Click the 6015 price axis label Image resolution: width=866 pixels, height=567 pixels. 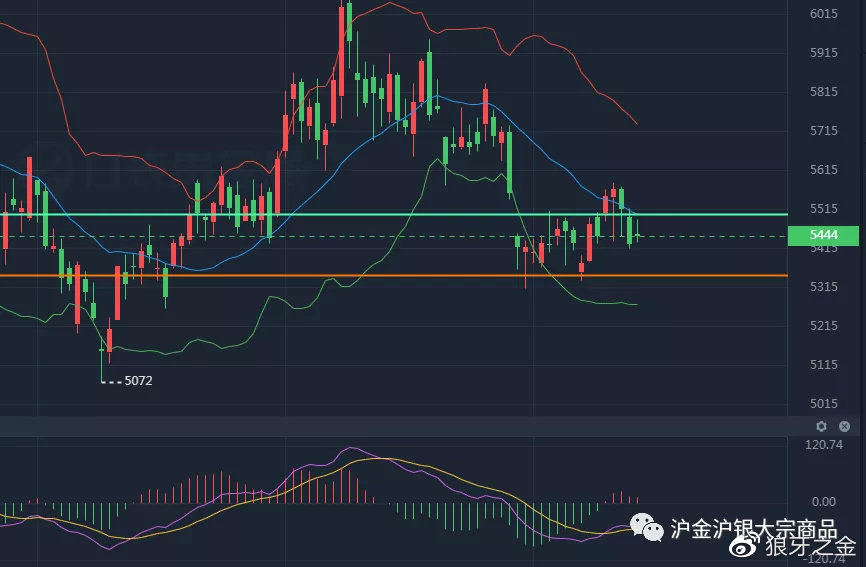point(823,14)
